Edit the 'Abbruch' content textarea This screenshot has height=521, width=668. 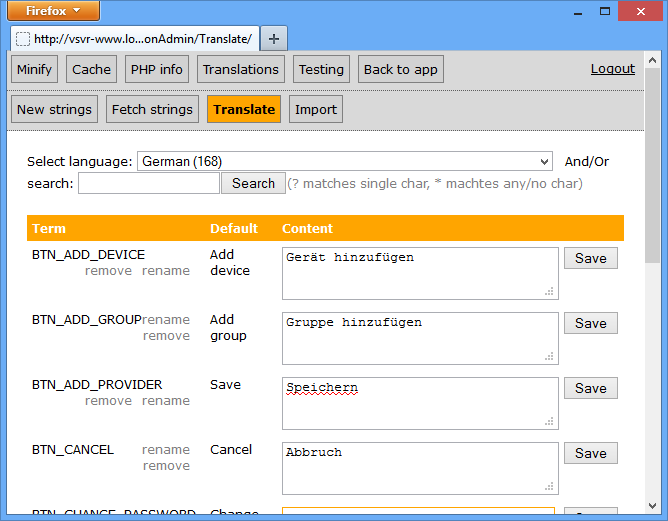[x=420, y=468]
